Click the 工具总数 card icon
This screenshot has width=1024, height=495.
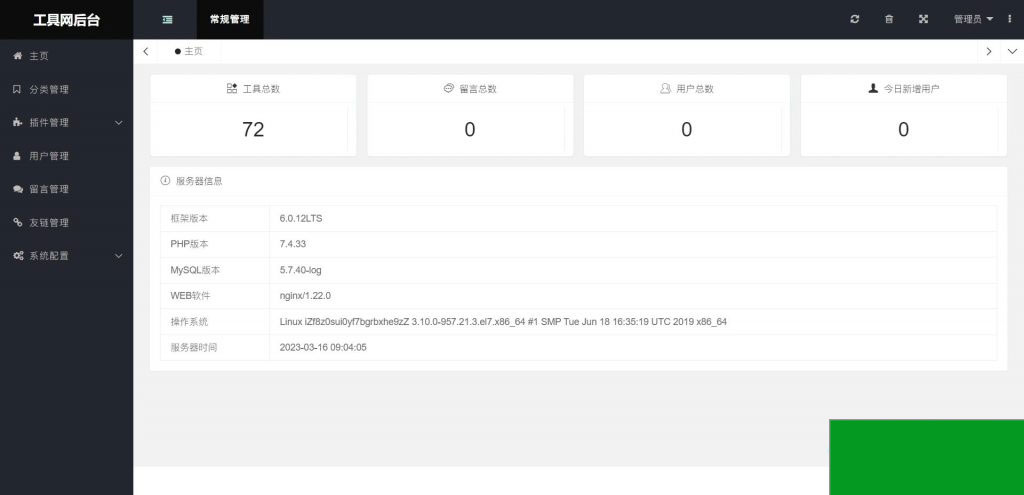coord(232,89)
